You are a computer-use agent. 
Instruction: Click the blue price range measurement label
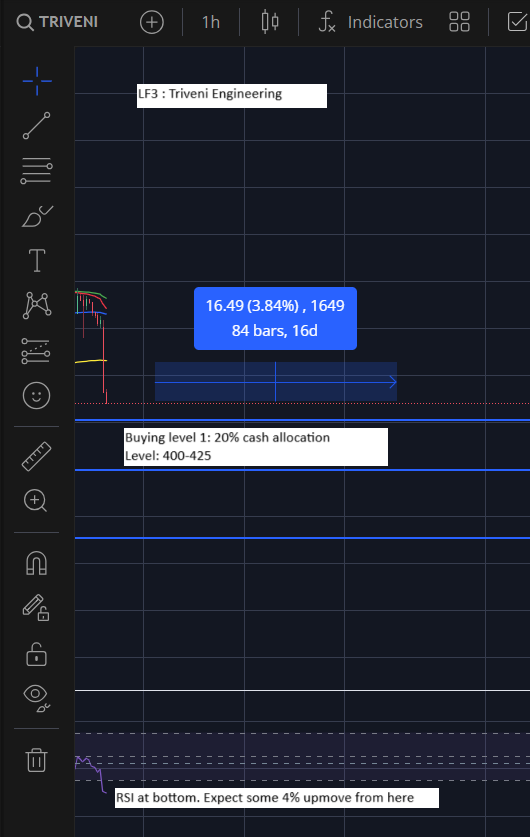(275, 318)
